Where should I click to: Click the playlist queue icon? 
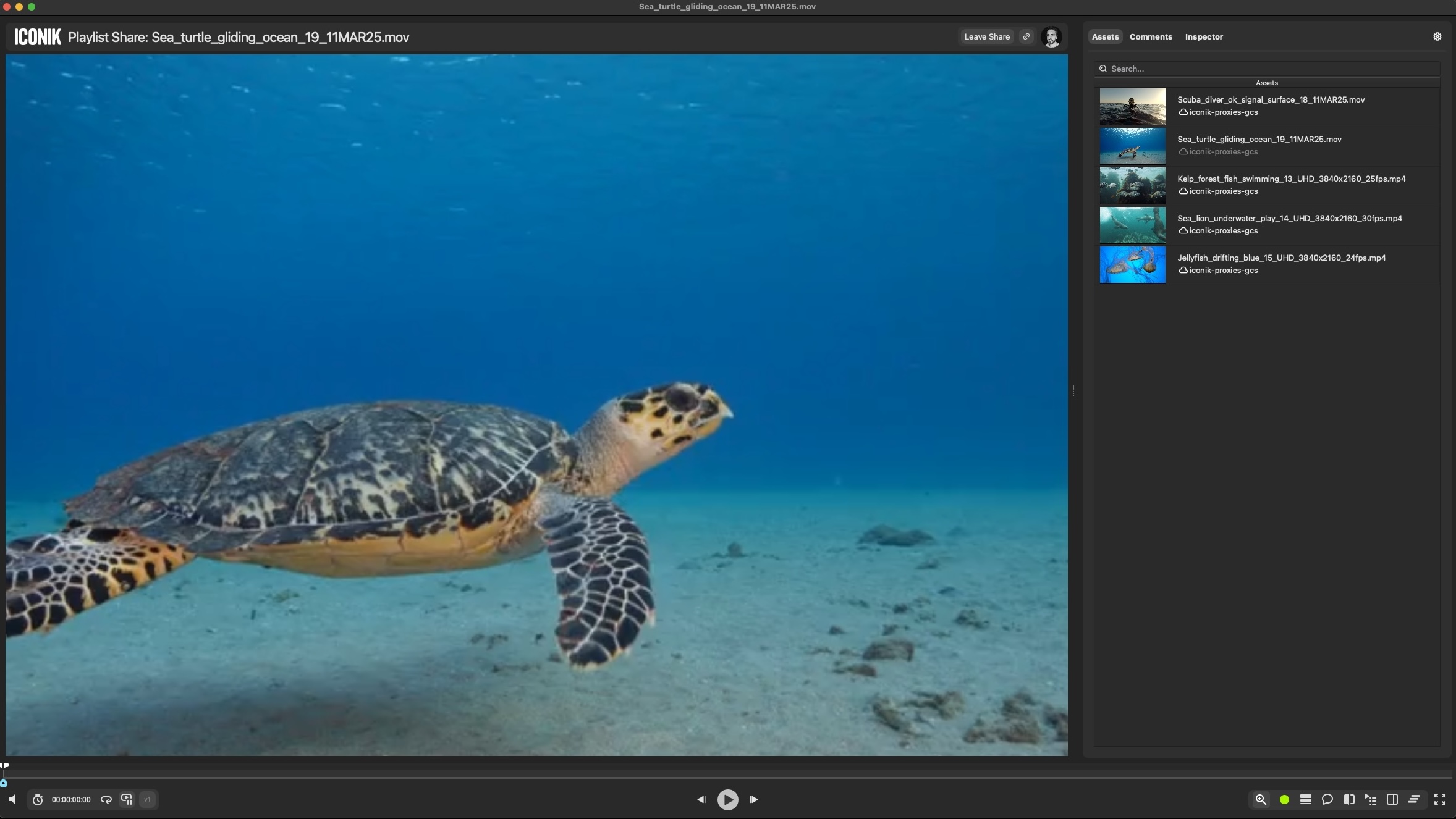1370,799
